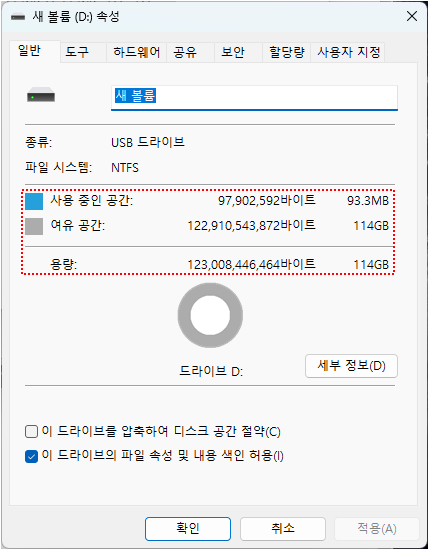
Task: Click the 97,902,592바이트 used value
Action: pos(267,201)
